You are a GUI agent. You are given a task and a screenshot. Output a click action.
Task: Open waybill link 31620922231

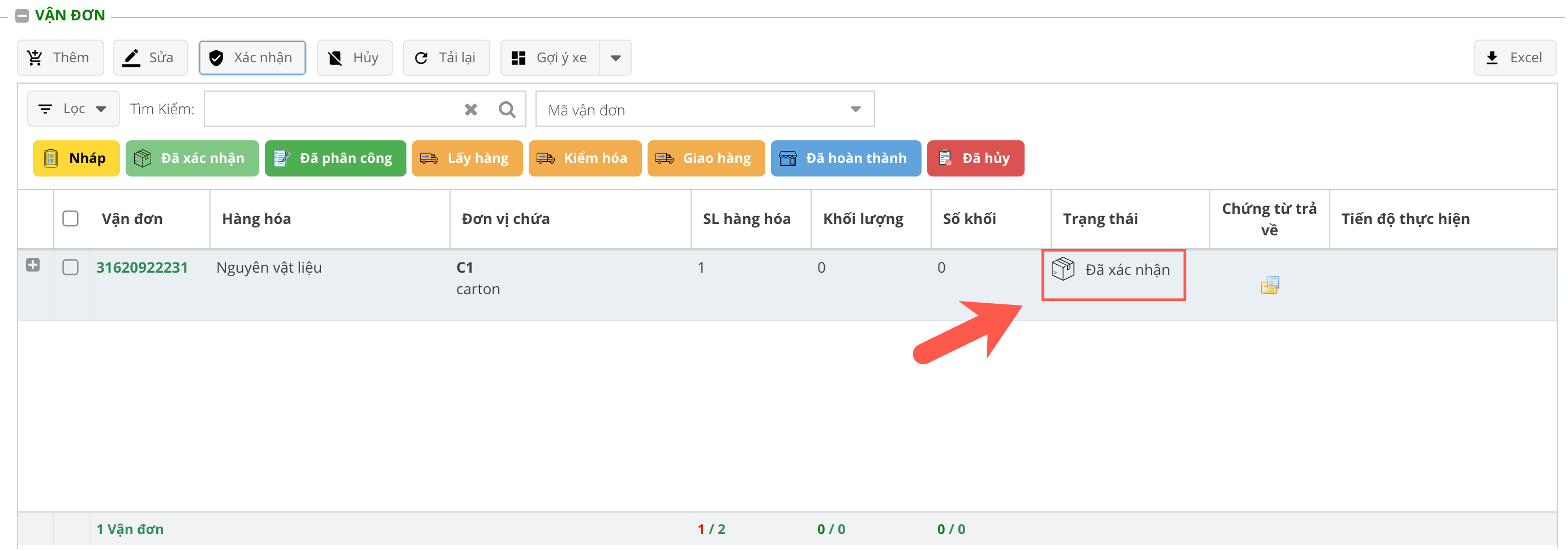[x=142, y=268]
